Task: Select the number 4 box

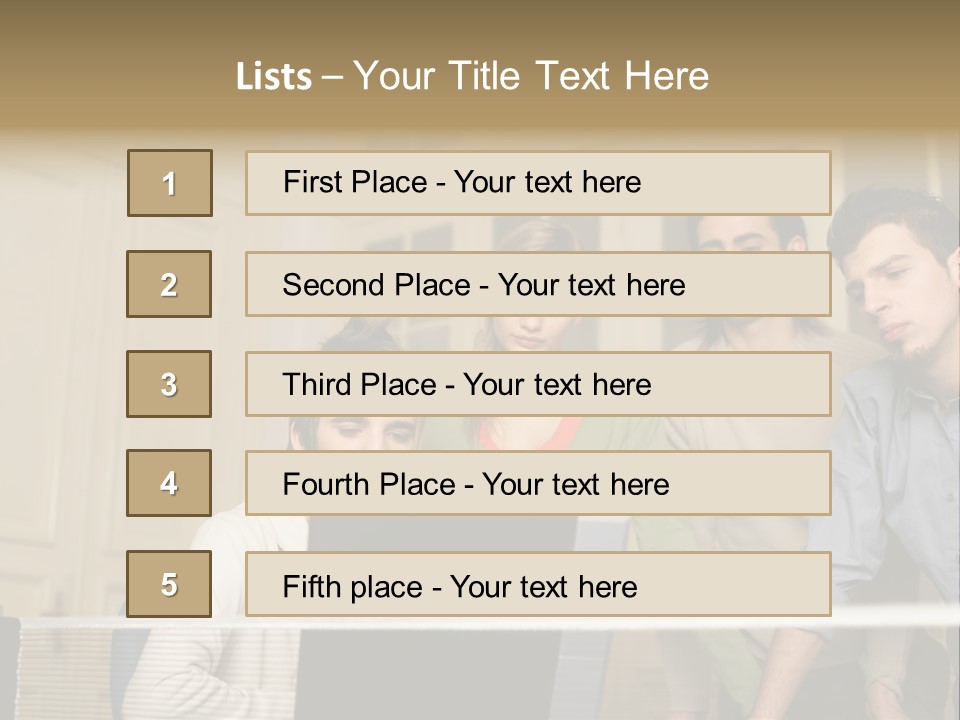Action: click(x=169, y=483)
